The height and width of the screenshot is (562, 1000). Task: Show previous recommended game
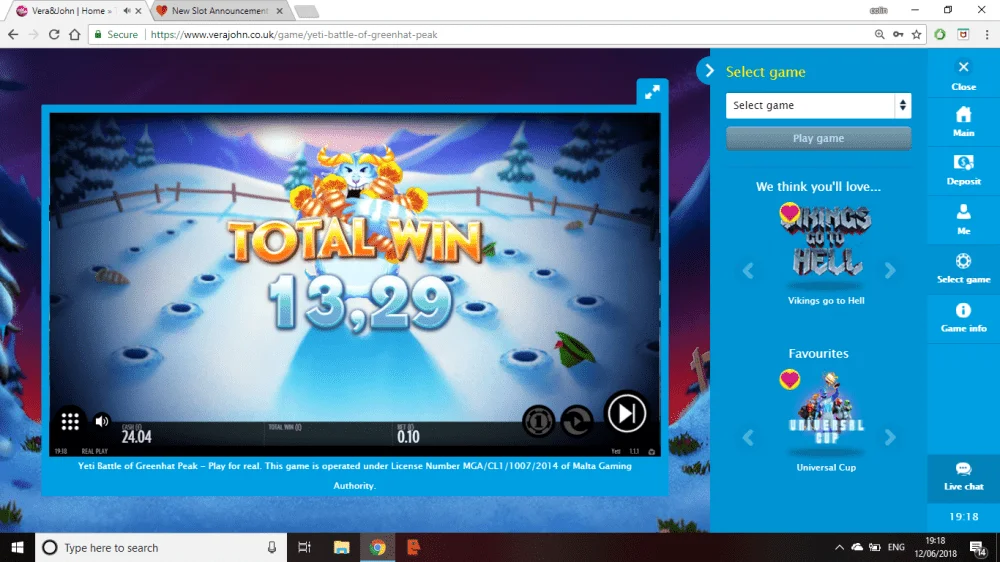[748, 270]
